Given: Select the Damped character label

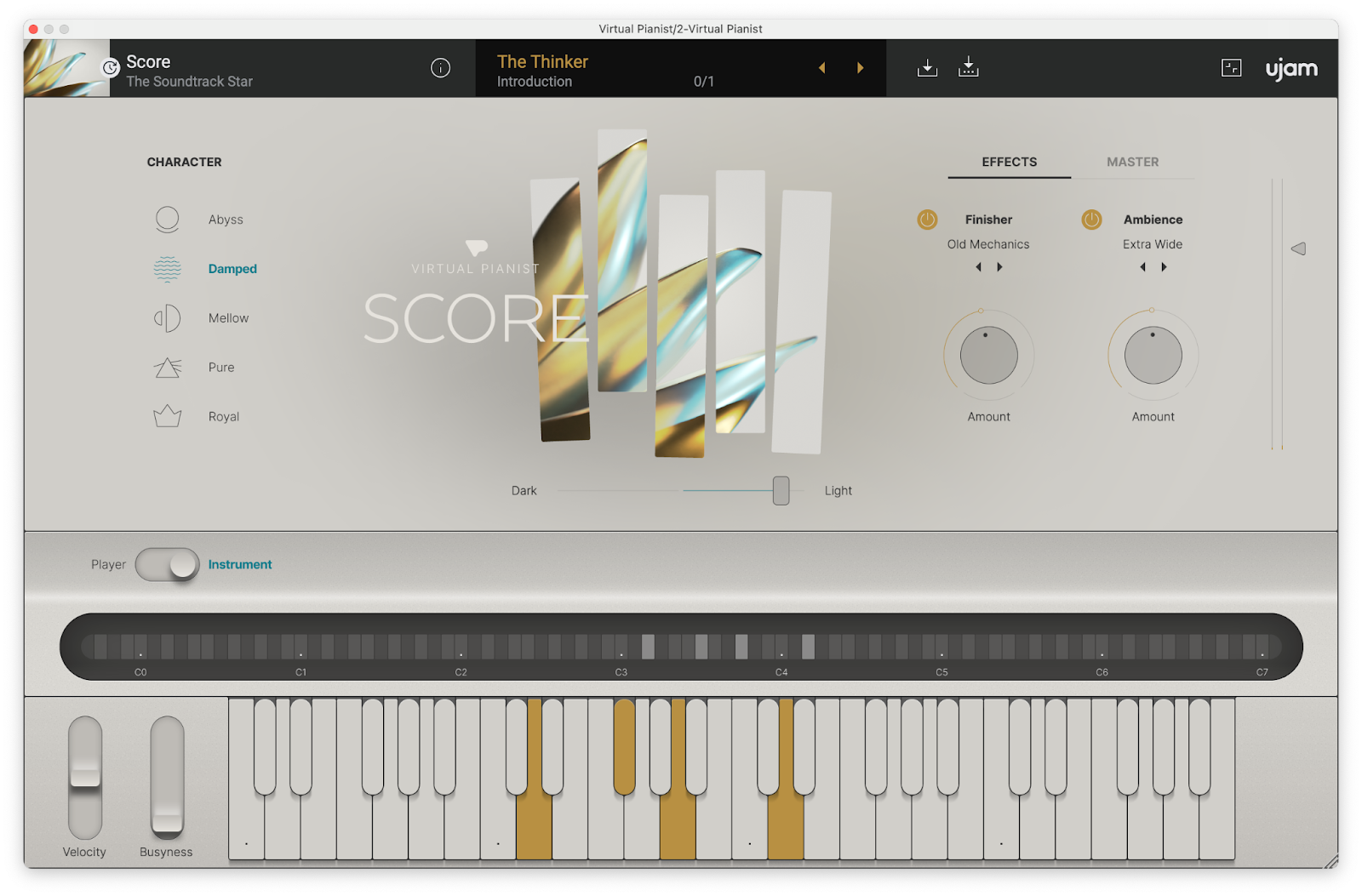Looking at the screenshot, I should pos(232,269).
